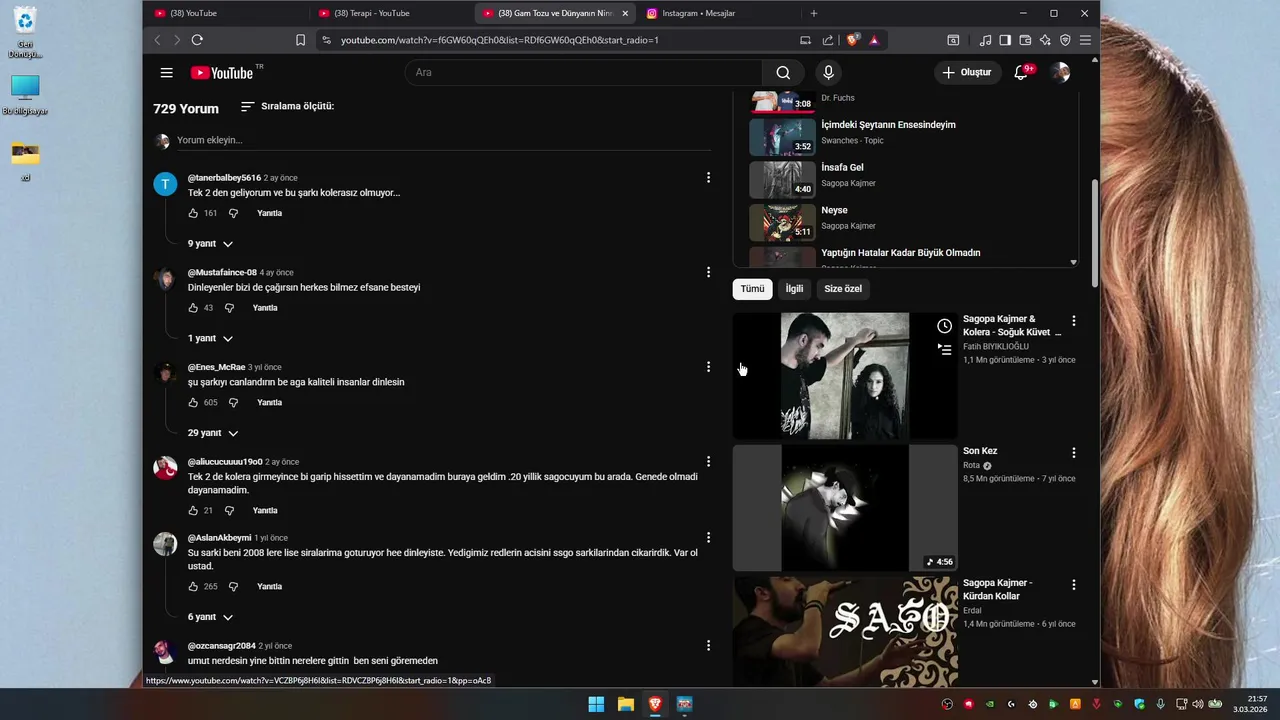1280x720 pixels.
Task: Open the Brave Leo AI sparkle icon
Action: [x=1045, y=40]
